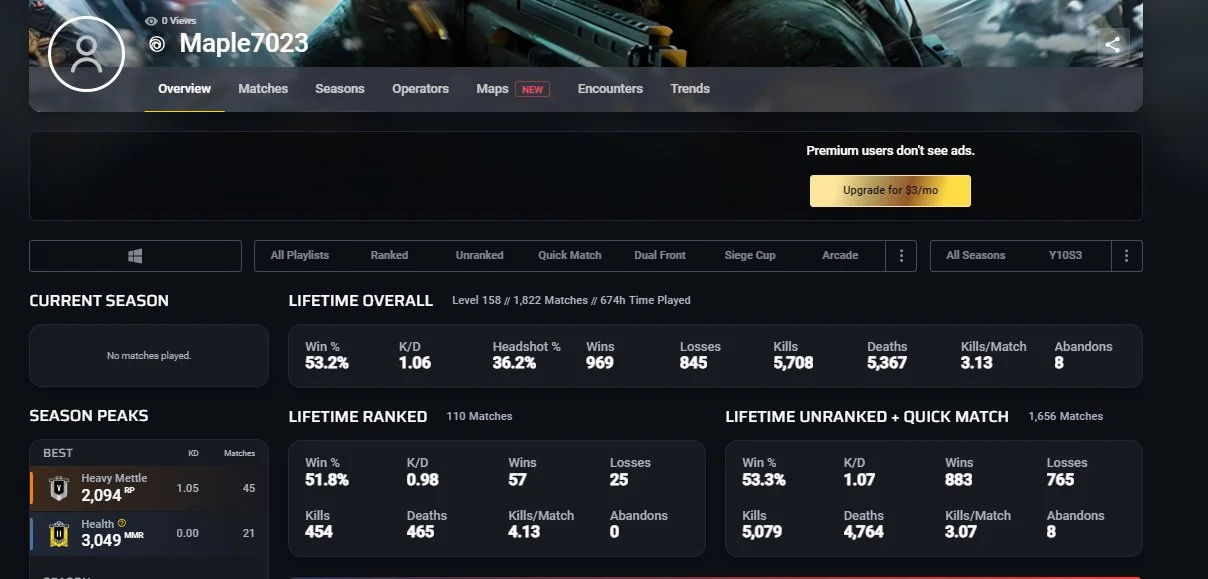Screen dimensions: 1208x579
Task: Open the Trends tab
Action: click(690, 89)
